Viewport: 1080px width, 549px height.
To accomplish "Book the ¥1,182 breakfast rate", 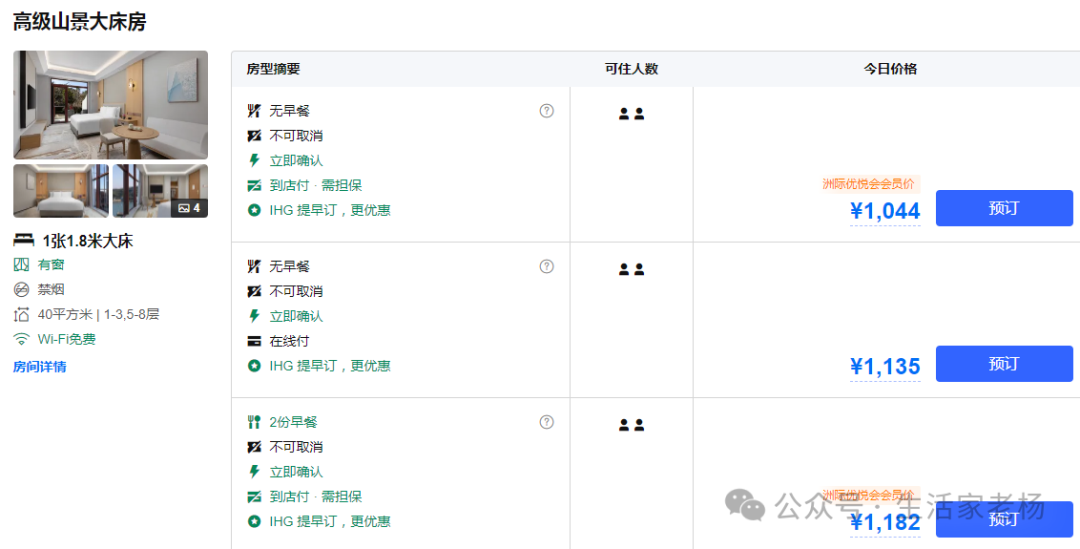I will click(x=1004, y=519).
